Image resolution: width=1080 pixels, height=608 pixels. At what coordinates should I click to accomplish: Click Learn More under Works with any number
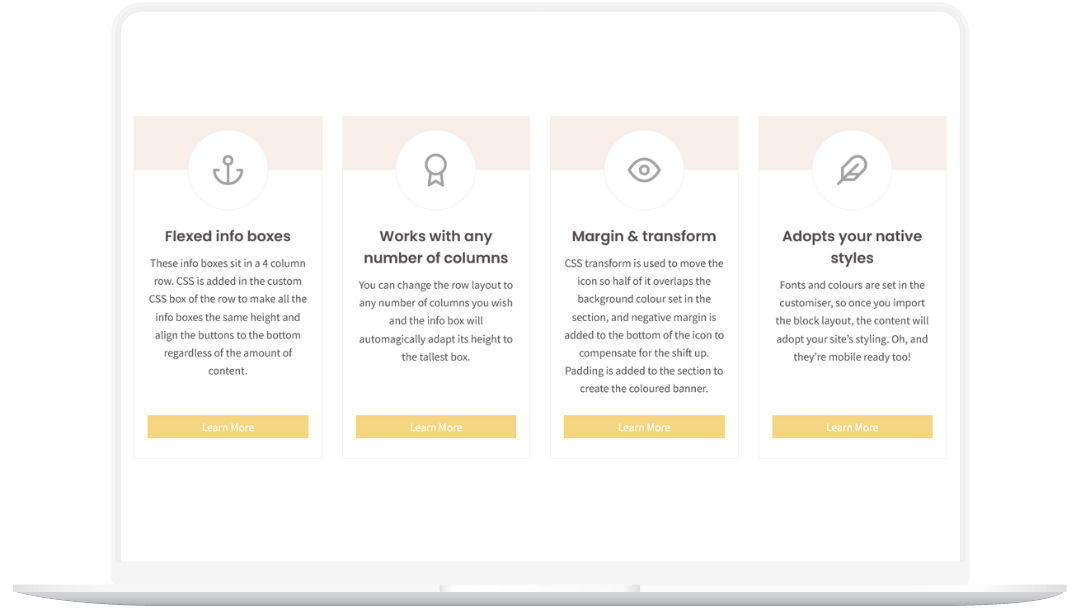(436, 427)
